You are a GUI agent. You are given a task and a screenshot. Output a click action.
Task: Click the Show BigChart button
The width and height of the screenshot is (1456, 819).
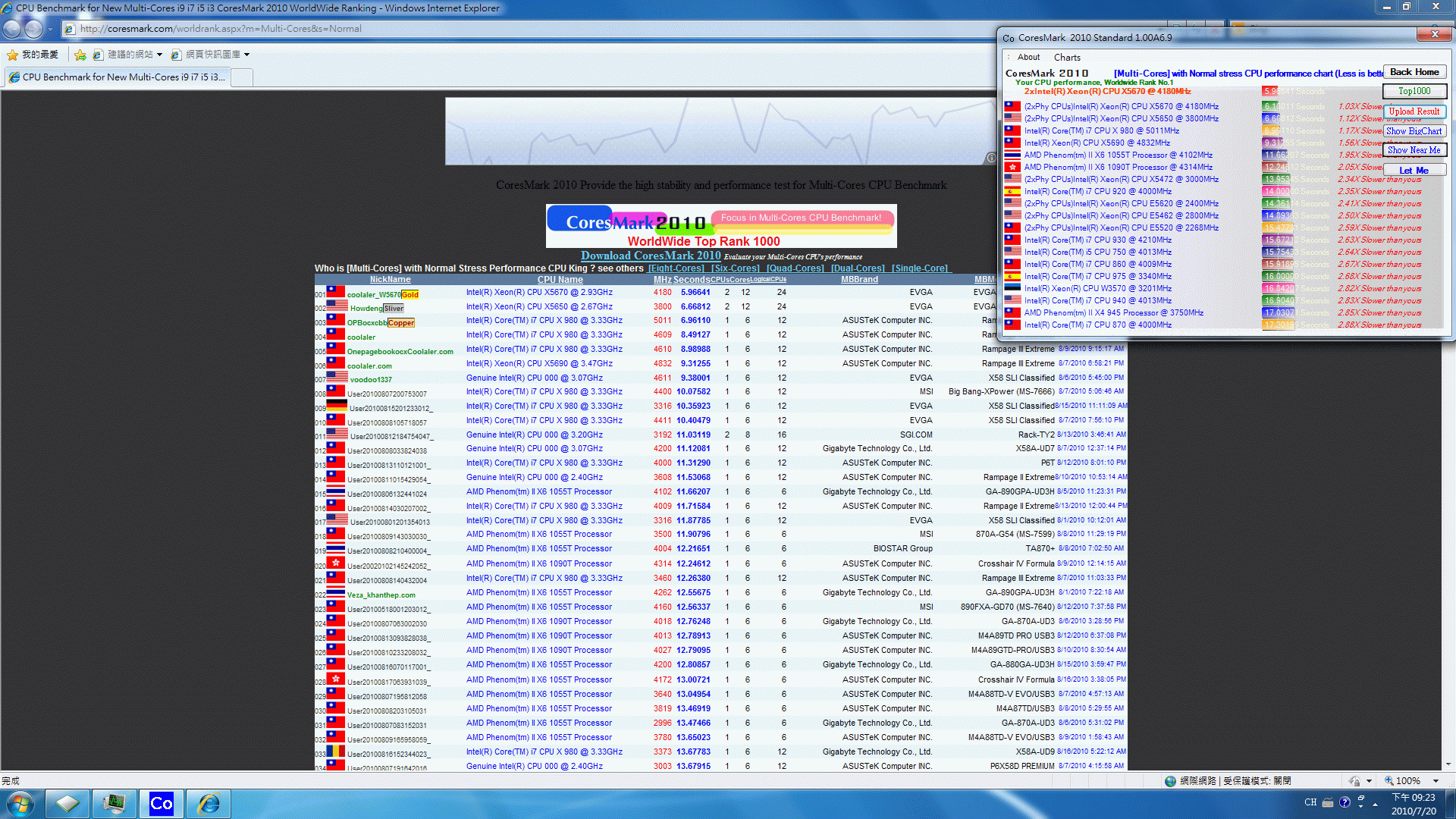pos(1414,131)
